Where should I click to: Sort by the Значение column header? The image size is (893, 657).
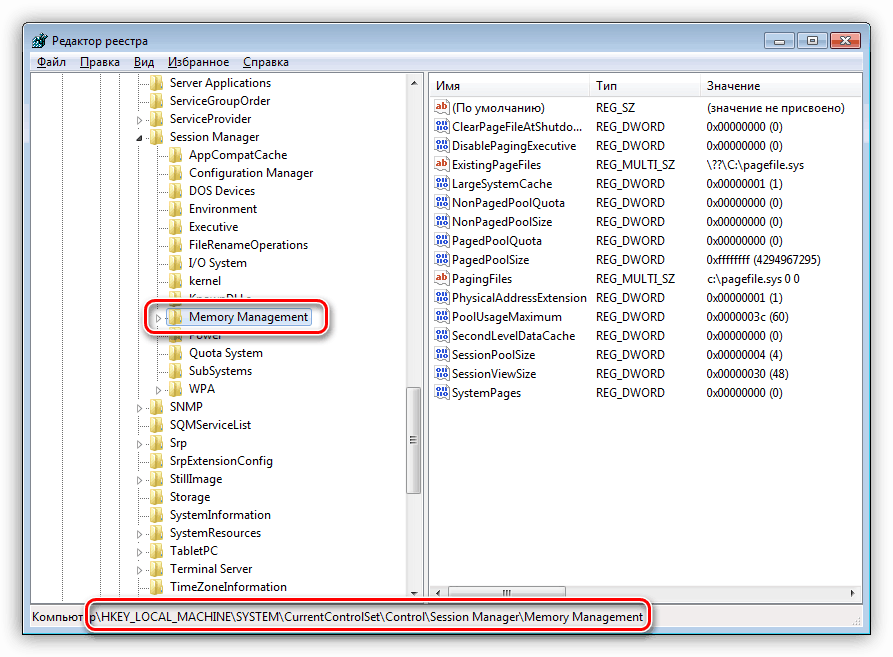pyautogui.click(x=780, y=85)
